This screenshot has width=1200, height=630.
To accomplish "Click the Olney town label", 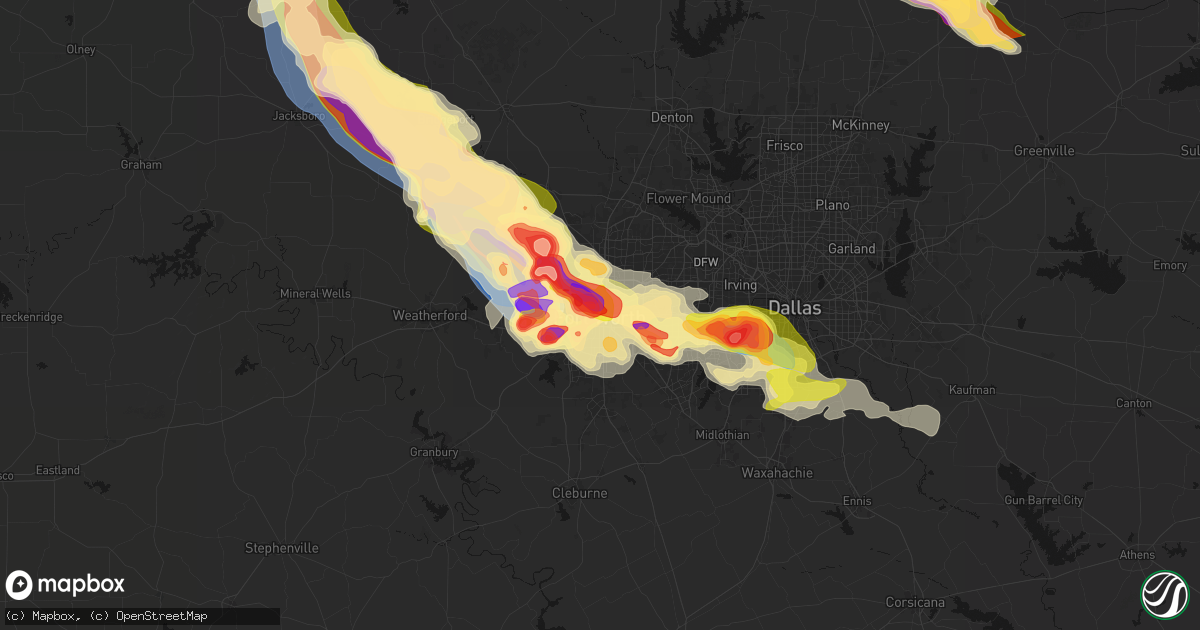I will [80, 49].
